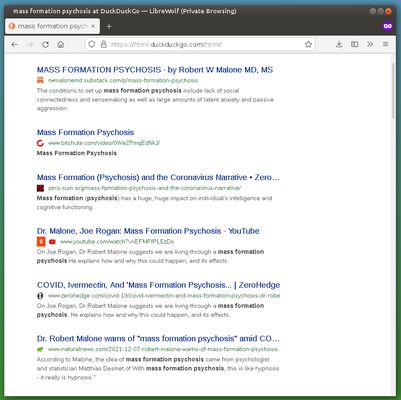Go back using the back arrow
The height and width of the screenshot is (400, 401).
click(14, 44)
